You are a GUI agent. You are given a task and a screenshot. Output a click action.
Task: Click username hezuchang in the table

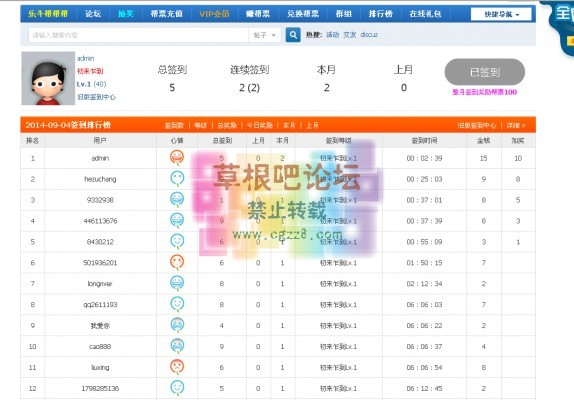point(100,179)
